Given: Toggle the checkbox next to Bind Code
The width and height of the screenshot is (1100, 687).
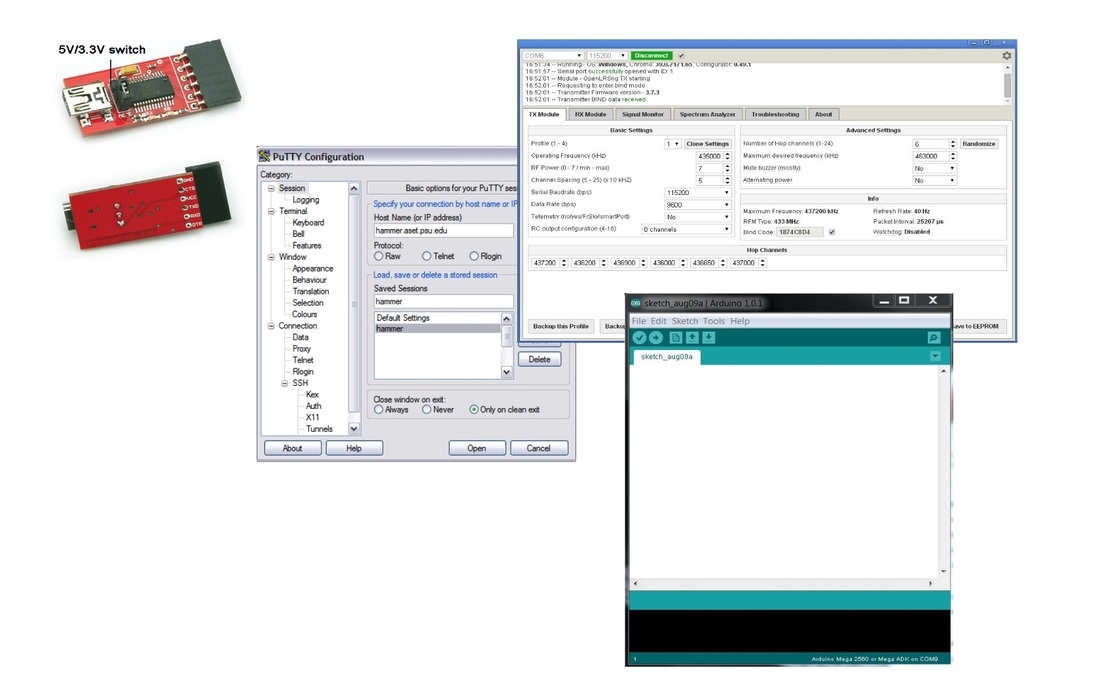Looking at the screenshot, I should 831,232.
